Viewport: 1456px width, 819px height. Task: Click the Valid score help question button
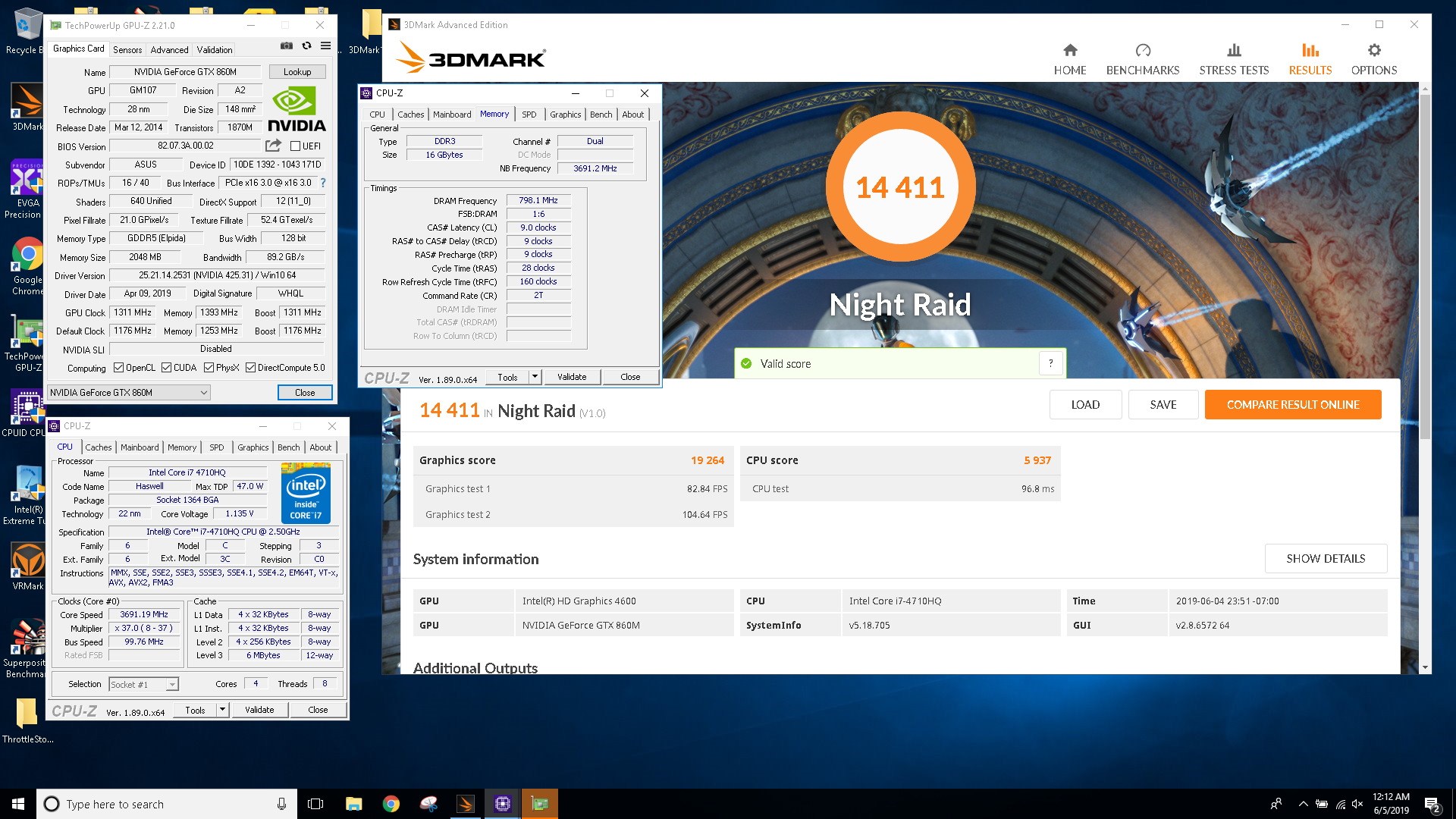pyautogui.click(x=1050, y=363)
